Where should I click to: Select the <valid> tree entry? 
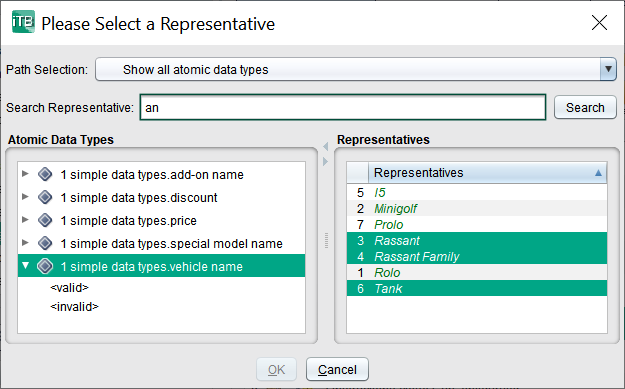[x=69, y=288]
